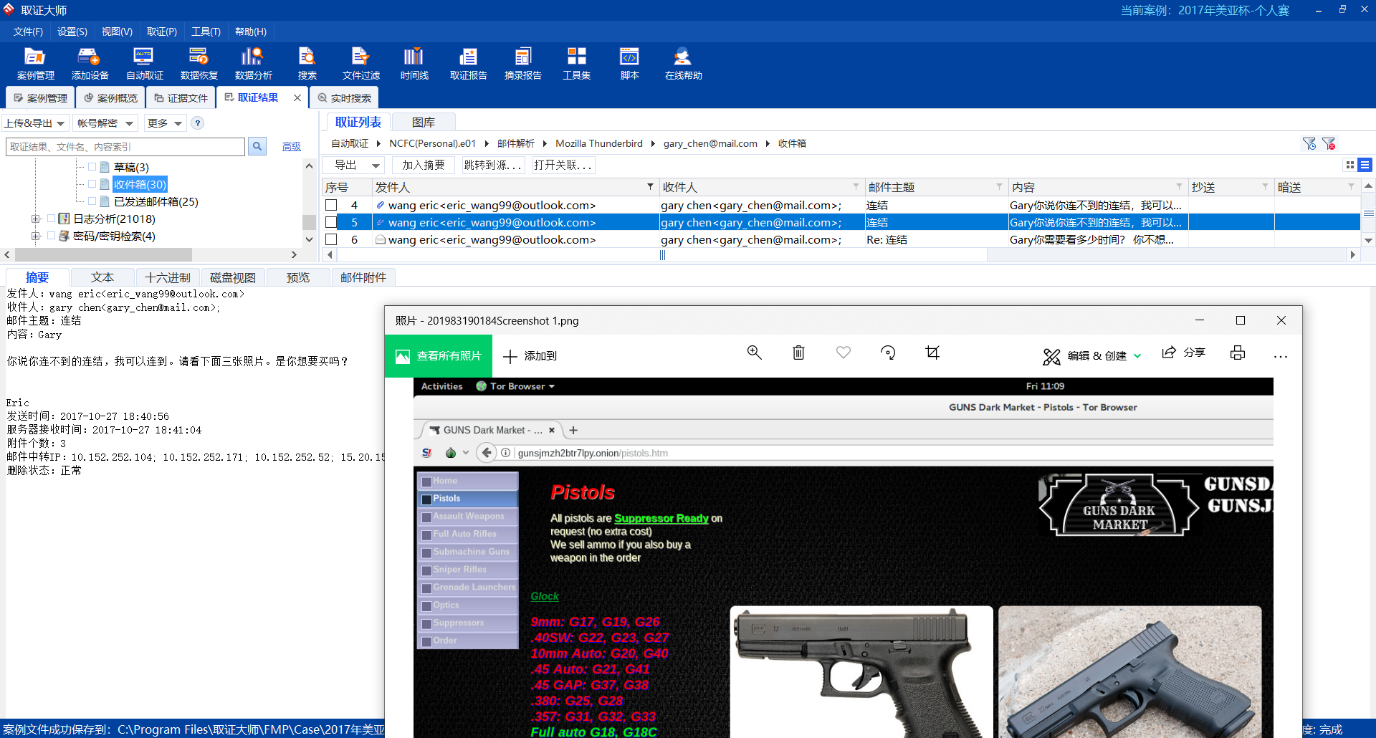Switch to the 图库 gallery tab
Image resolution: width=1376 pixels, height=738 pixels.
point(423,122)
